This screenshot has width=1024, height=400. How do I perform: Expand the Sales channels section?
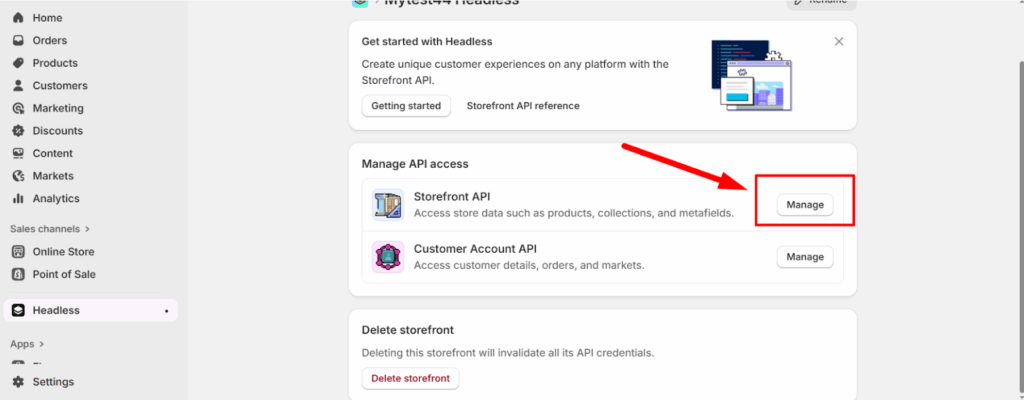(87, 229)
